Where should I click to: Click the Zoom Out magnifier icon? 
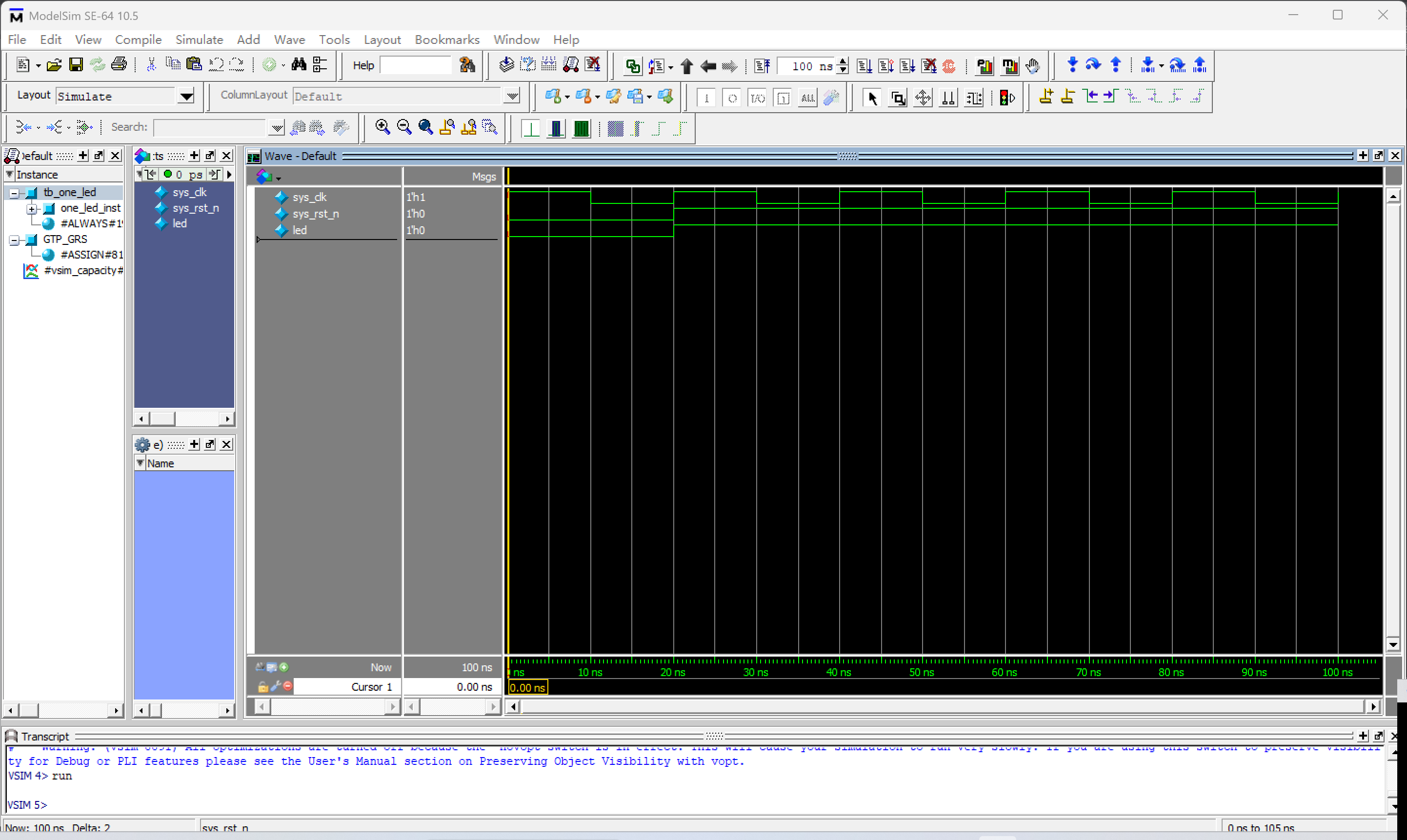(x=404, y=127)
